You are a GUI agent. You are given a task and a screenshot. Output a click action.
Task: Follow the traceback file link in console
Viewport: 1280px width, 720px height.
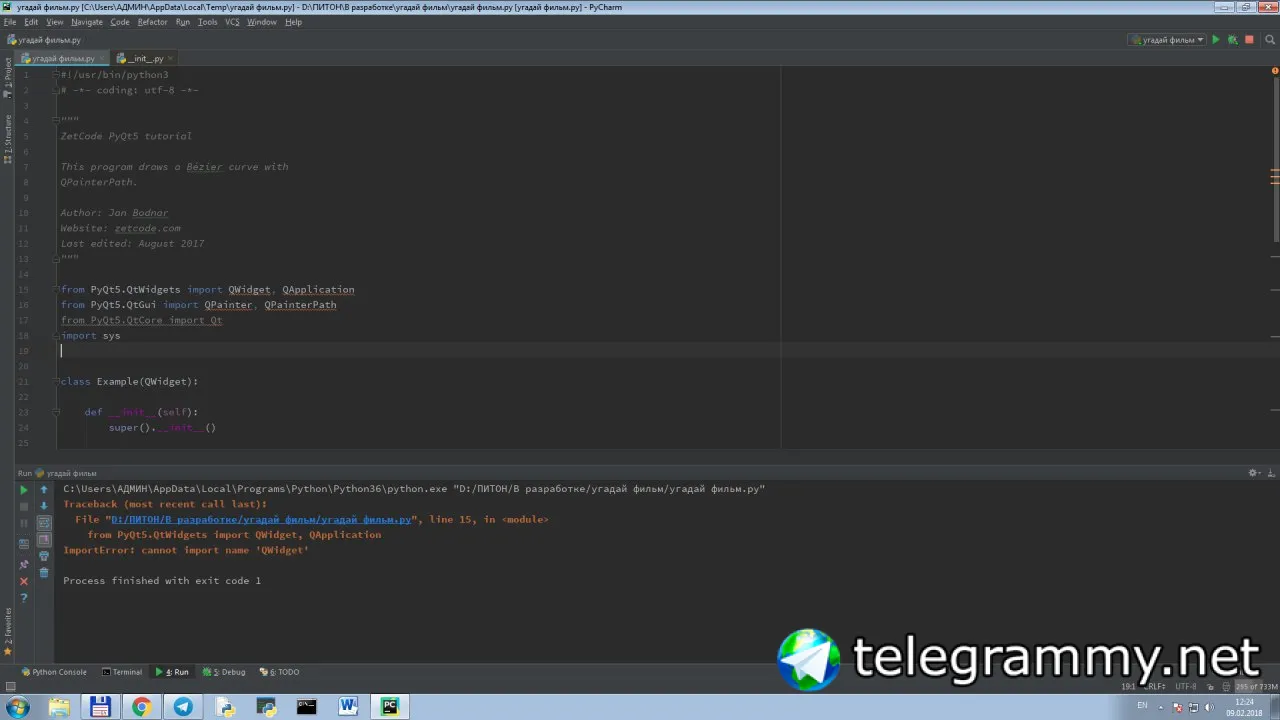point(261,520)
